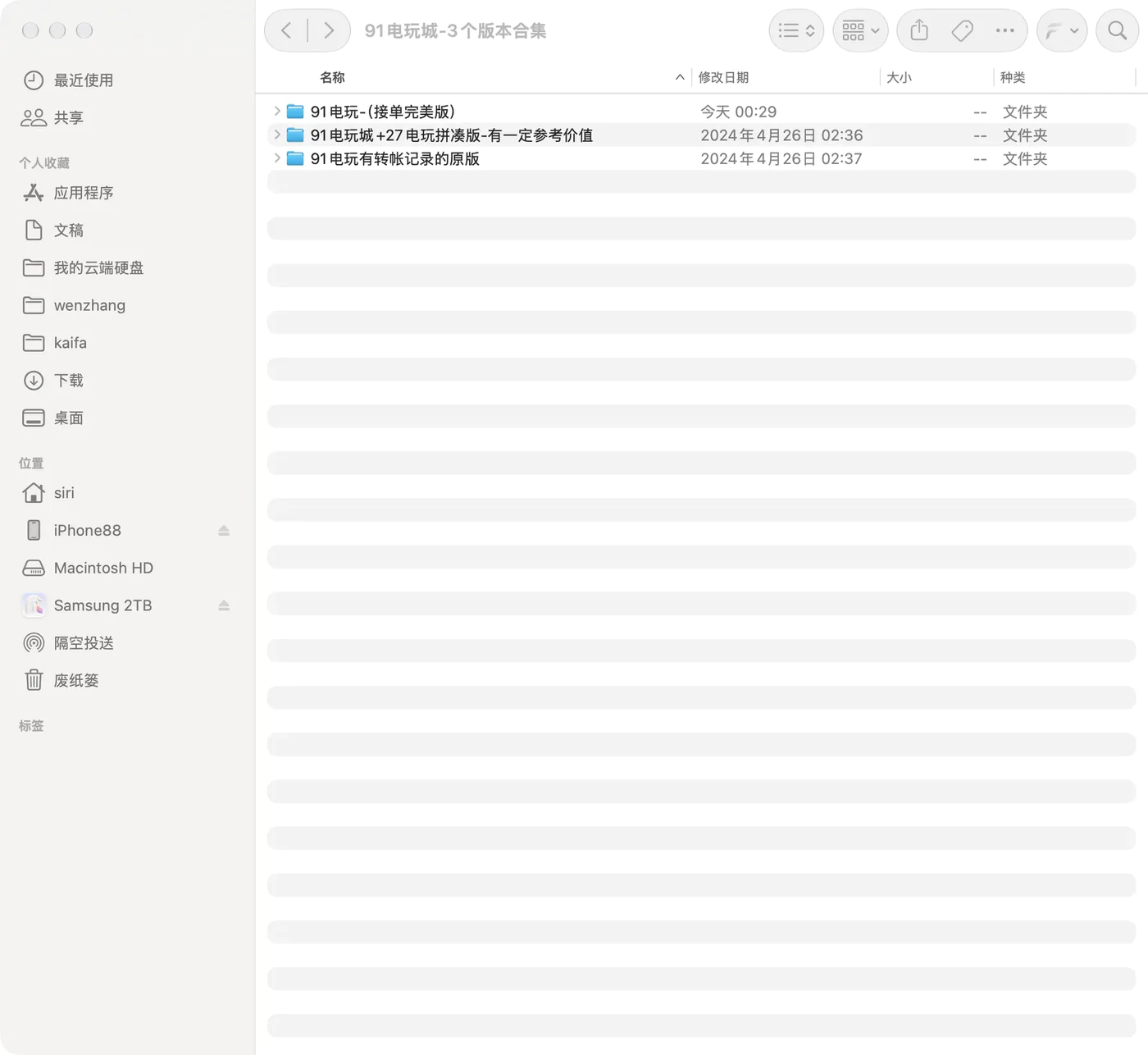Eject the iPhone88 device

click(224, 531)
